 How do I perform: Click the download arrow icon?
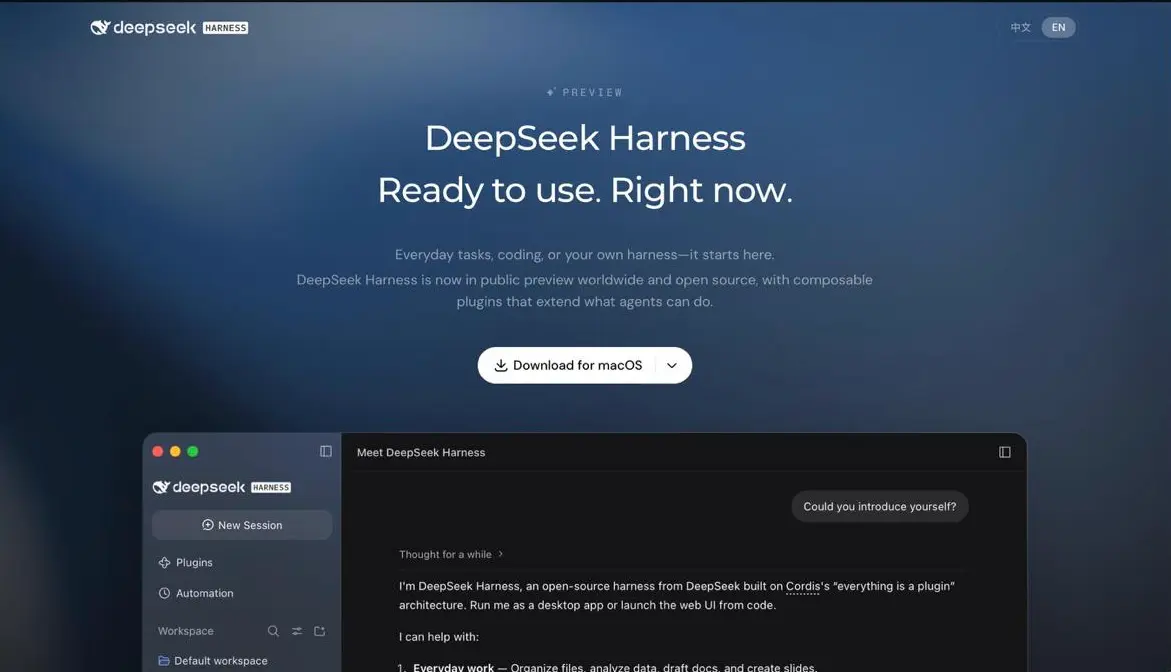click(501, 365)
